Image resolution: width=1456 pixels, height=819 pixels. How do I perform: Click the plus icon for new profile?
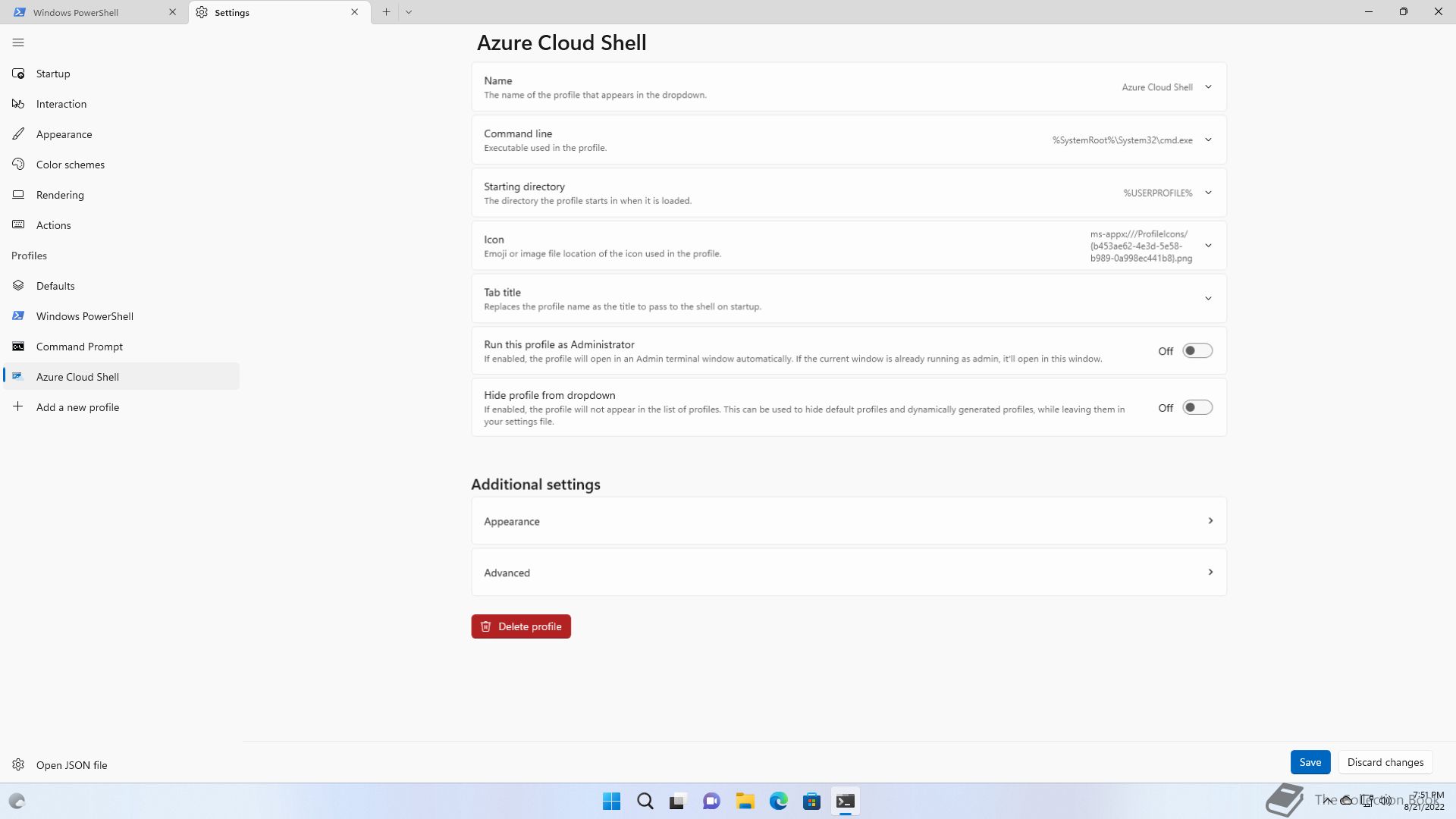pyautogui.click(x=18, y=407)
